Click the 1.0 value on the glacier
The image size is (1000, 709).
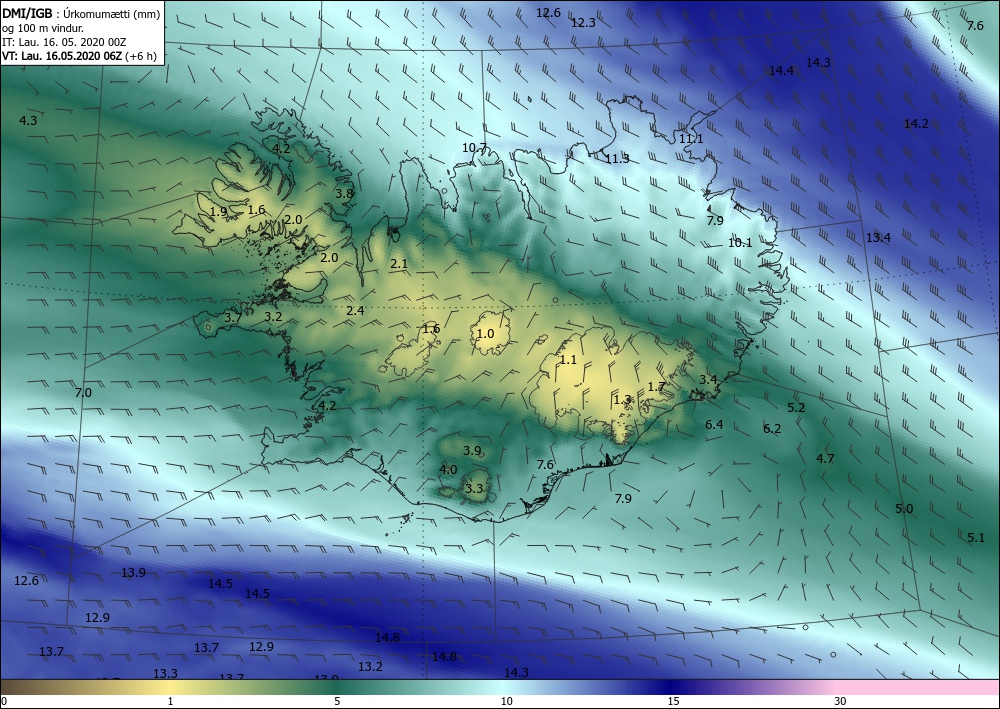[485, 333]
